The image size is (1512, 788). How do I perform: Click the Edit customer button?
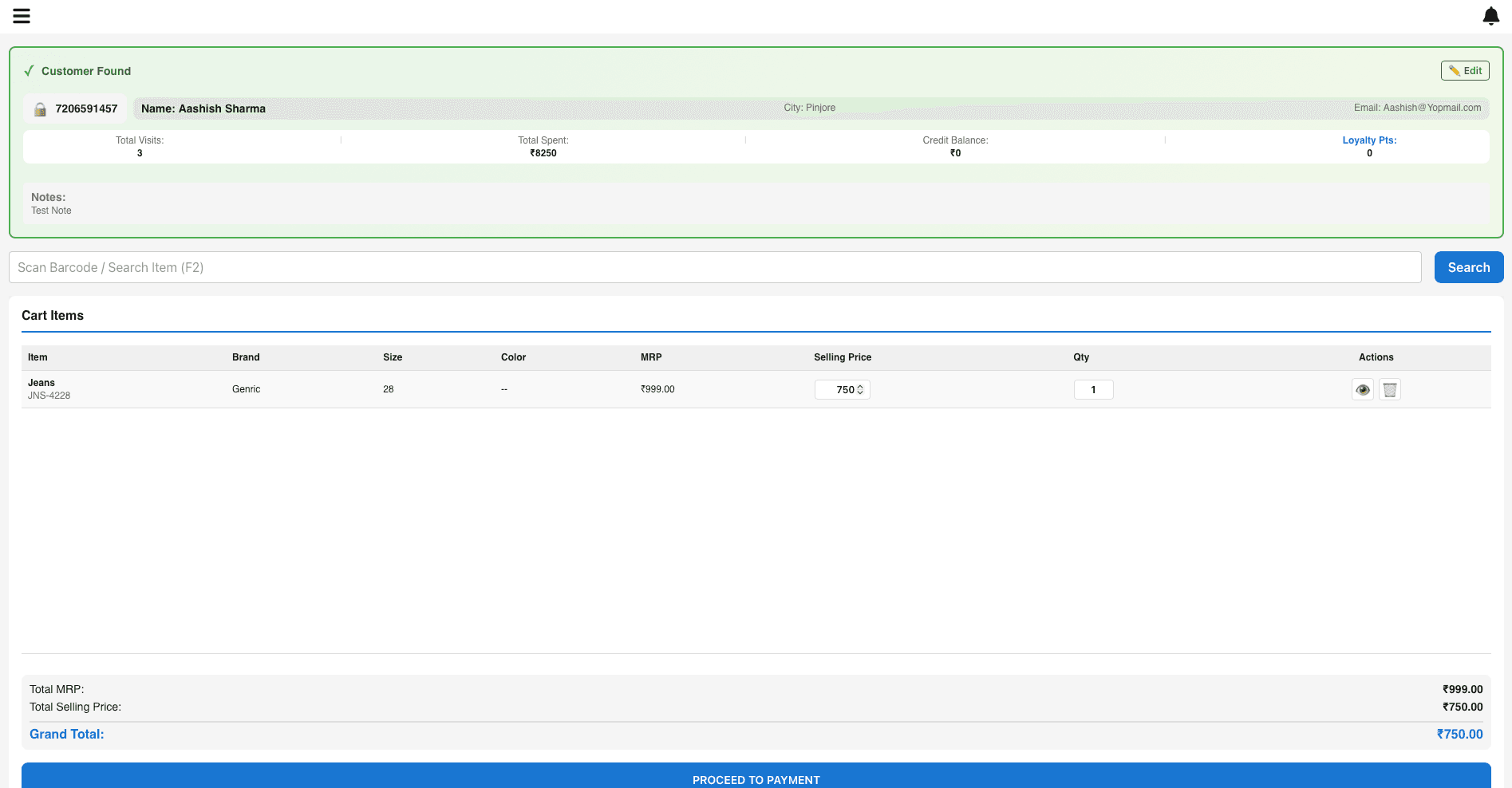point(1465,71)
